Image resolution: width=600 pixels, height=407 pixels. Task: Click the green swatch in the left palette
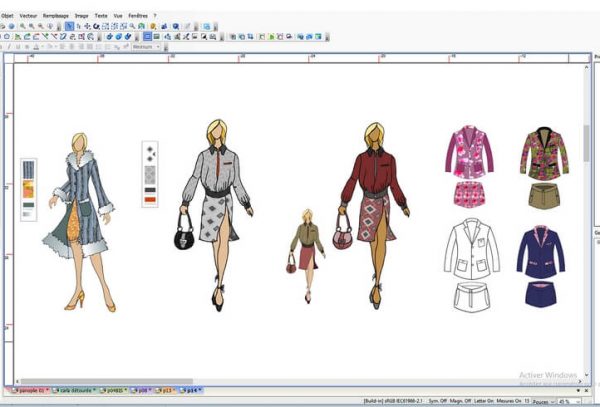[28, 205]
